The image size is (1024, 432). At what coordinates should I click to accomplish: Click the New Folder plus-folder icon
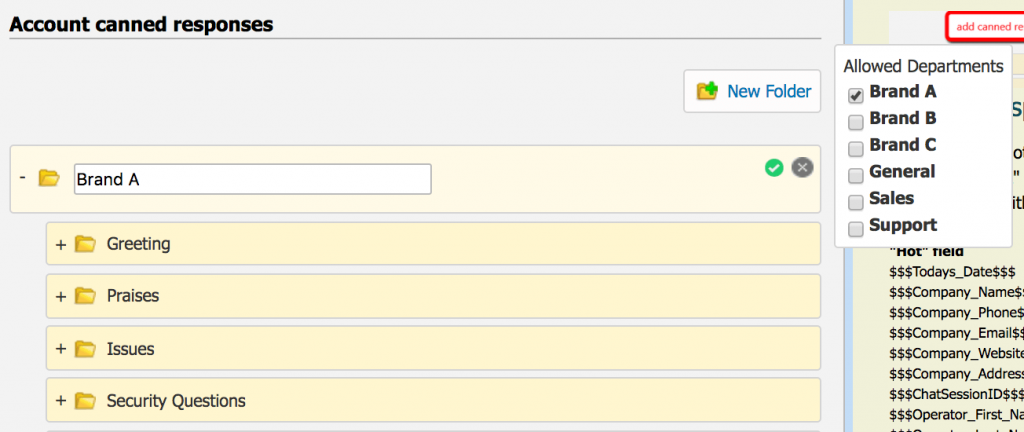click(x=707, y=91)
